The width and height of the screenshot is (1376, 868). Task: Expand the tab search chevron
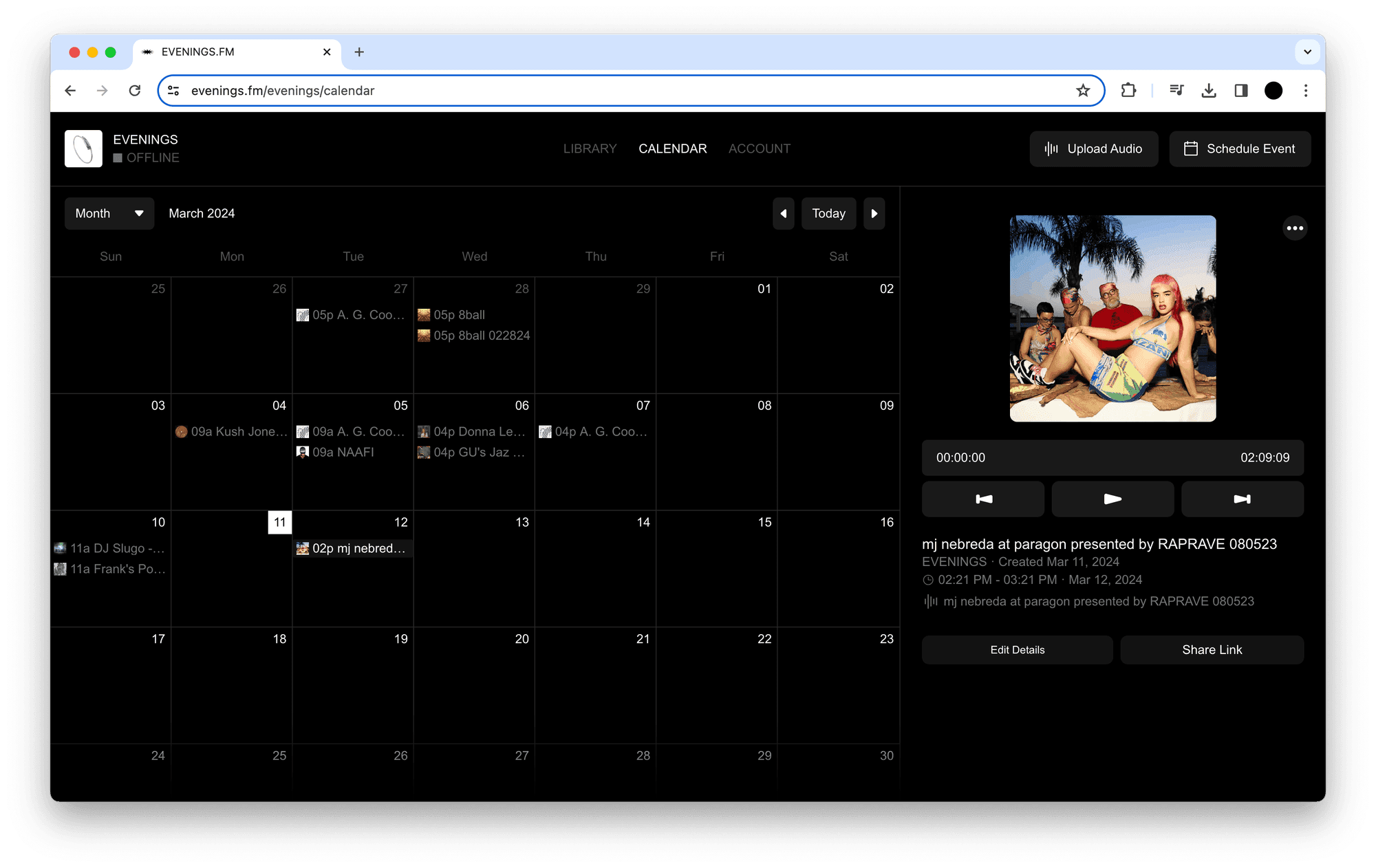click(1307, 52)
